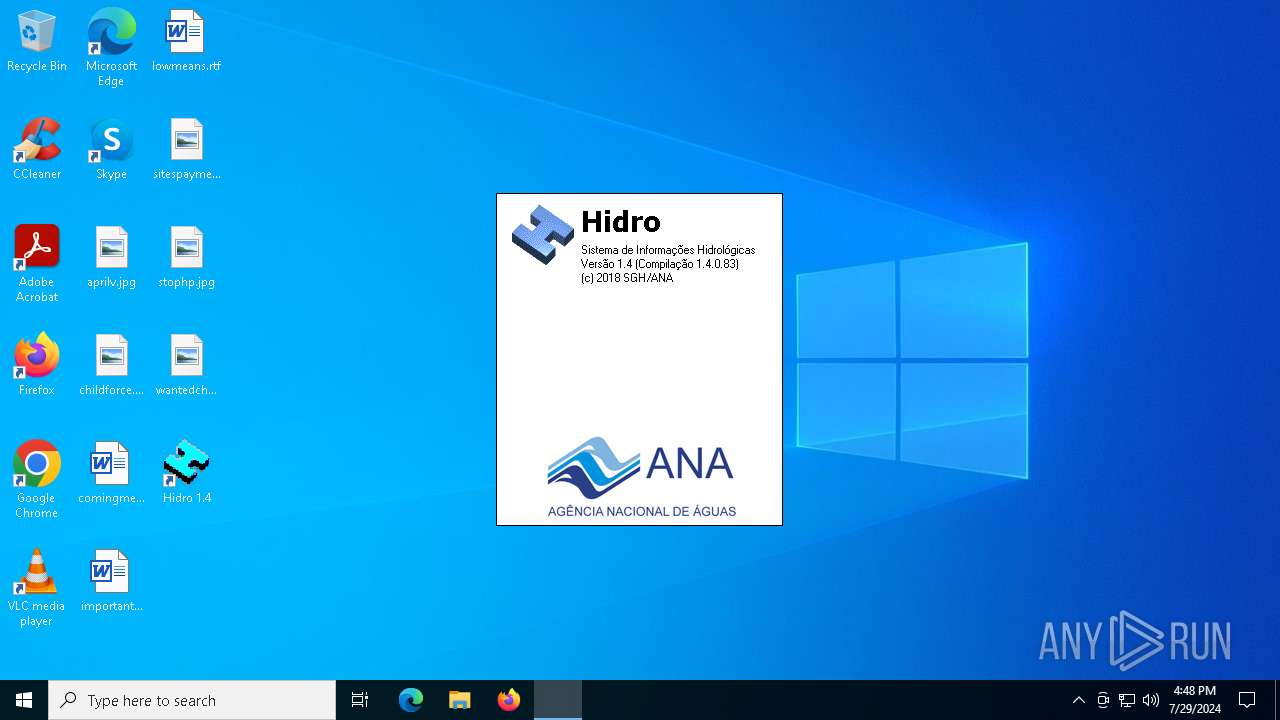Select the important Word document

coord(111,581)
